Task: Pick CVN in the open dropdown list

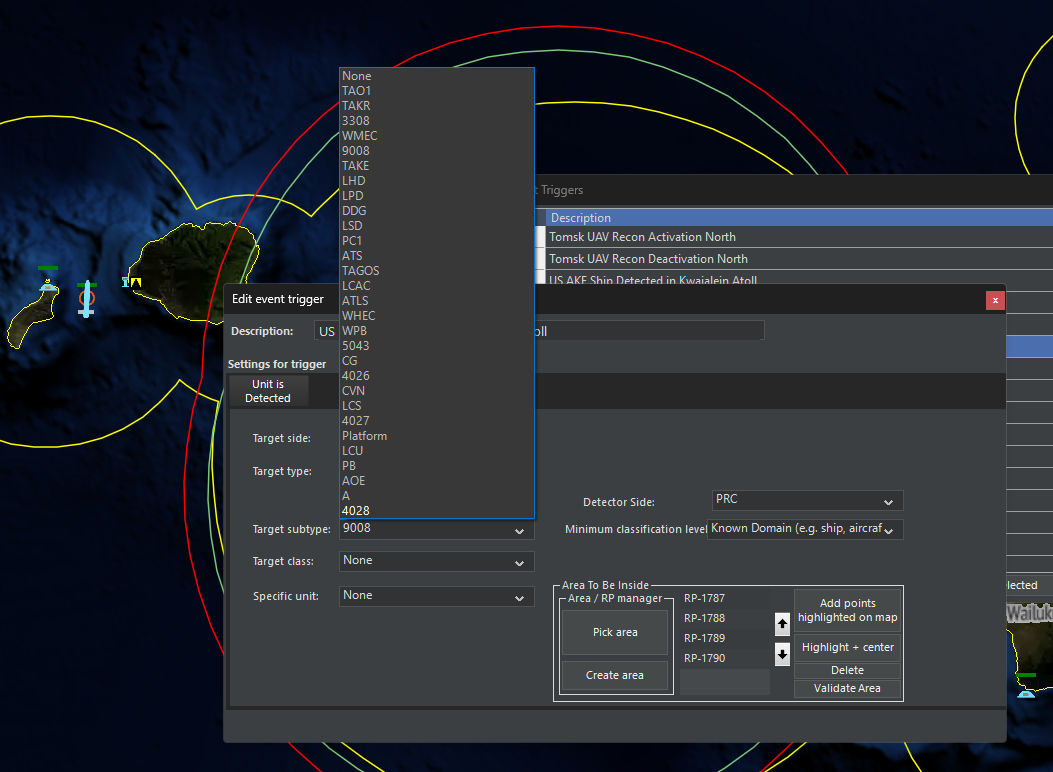Action: point(354,391)
